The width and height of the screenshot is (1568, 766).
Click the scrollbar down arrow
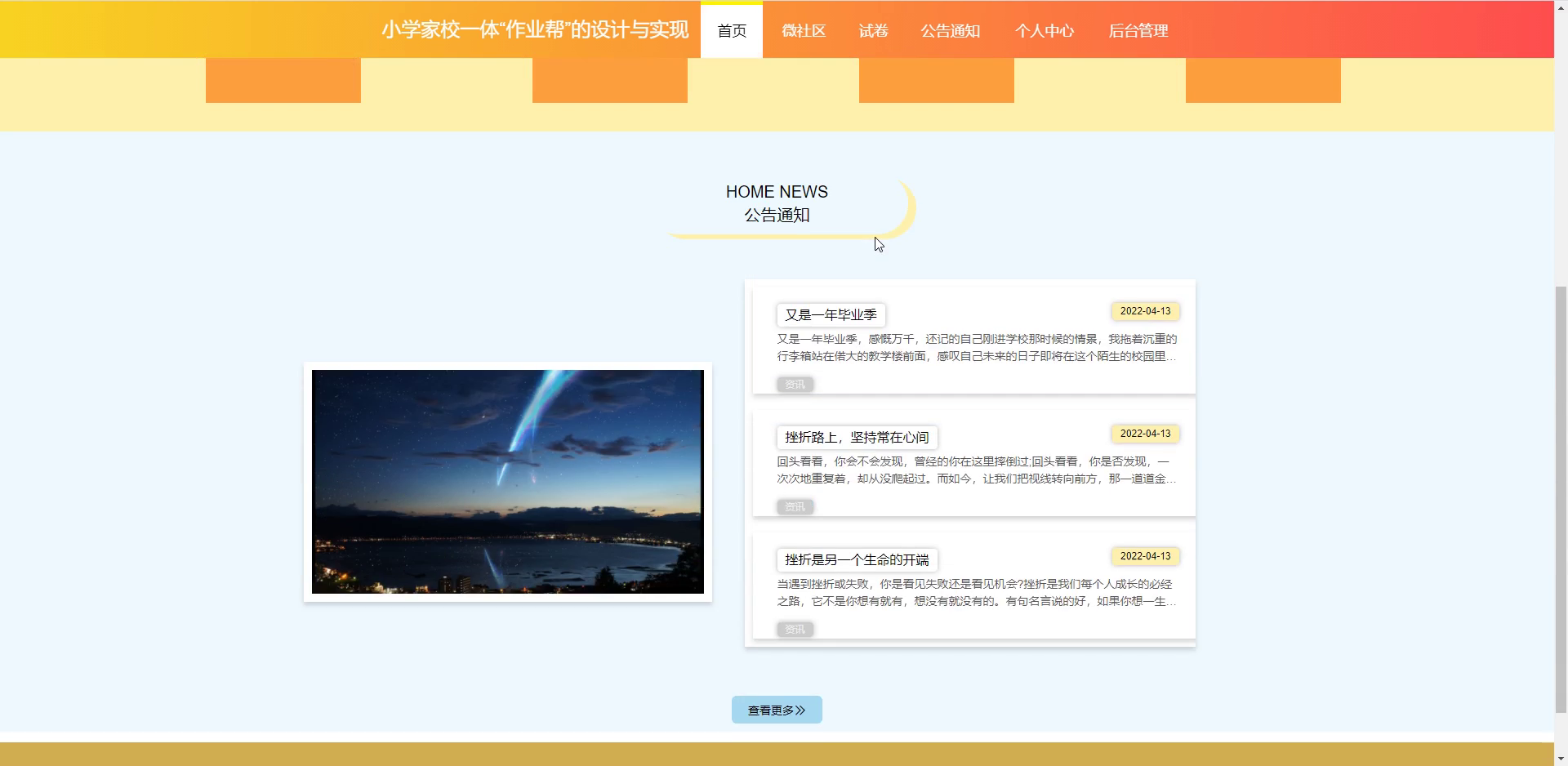[x=1561, y=759]
